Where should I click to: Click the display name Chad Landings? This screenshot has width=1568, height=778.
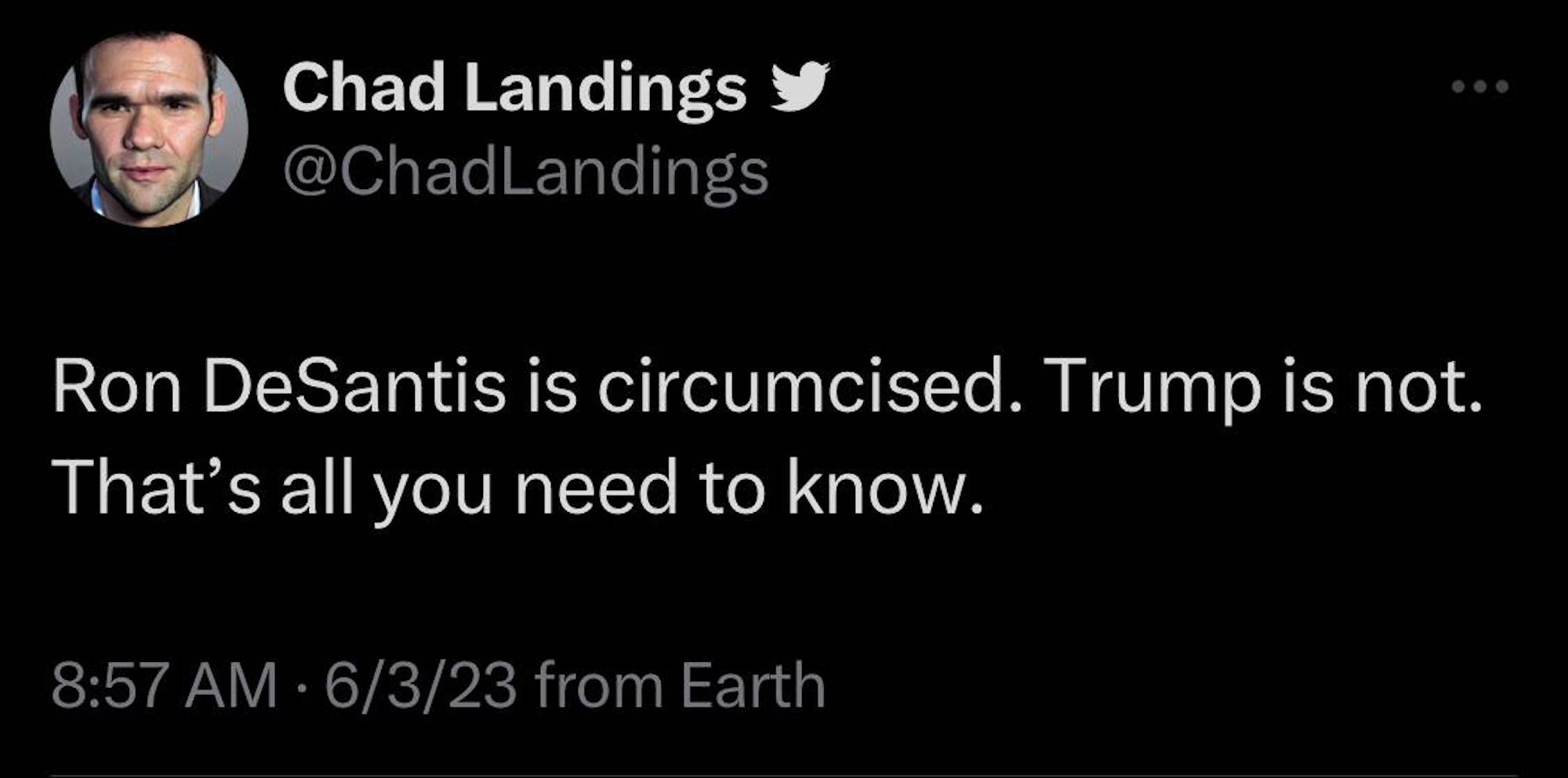pos(514,89)
